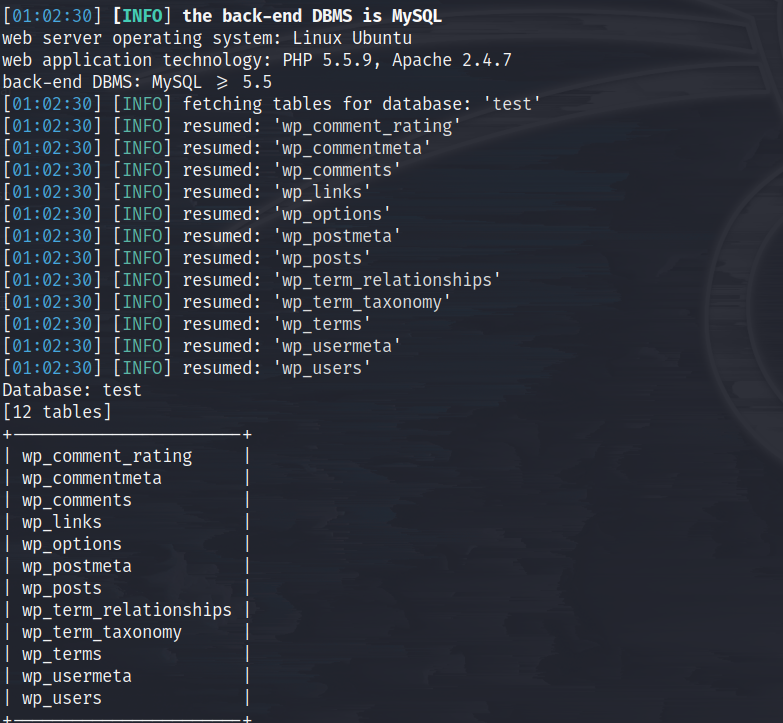Click the log line resumed 'wp_usermeta'

pos(202,346)
